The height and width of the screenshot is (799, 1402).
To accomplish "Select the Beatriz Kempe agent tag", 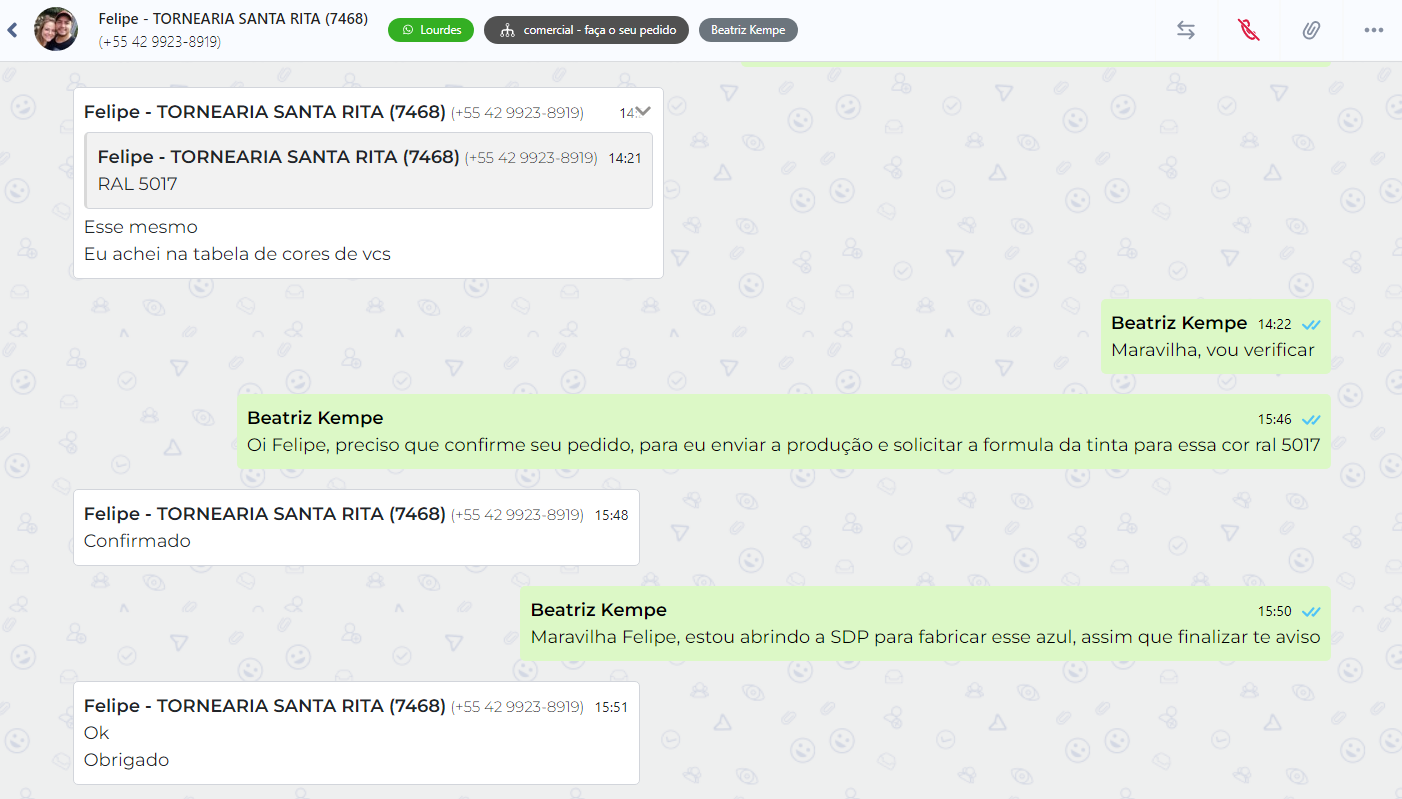I will (747, 30).
